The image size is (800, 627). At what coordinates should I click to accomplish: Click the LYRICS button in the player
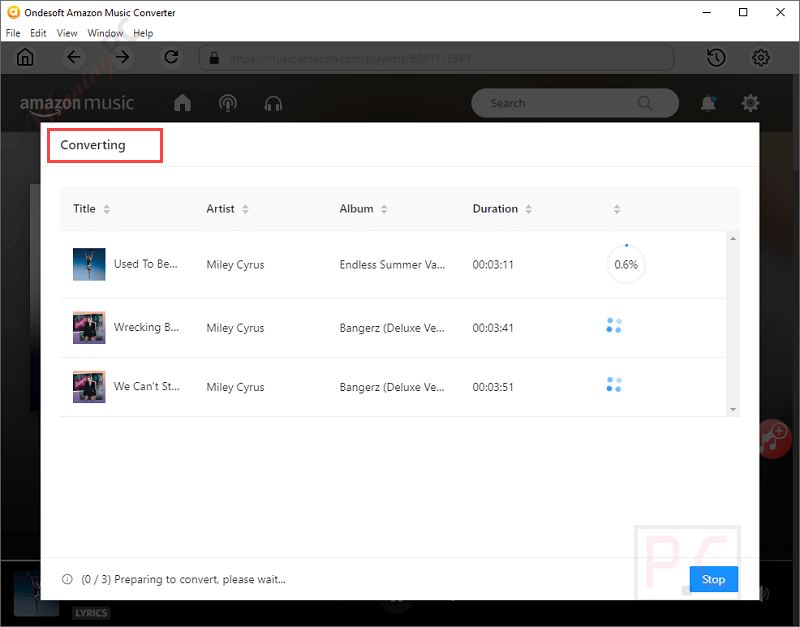point(91,613)
